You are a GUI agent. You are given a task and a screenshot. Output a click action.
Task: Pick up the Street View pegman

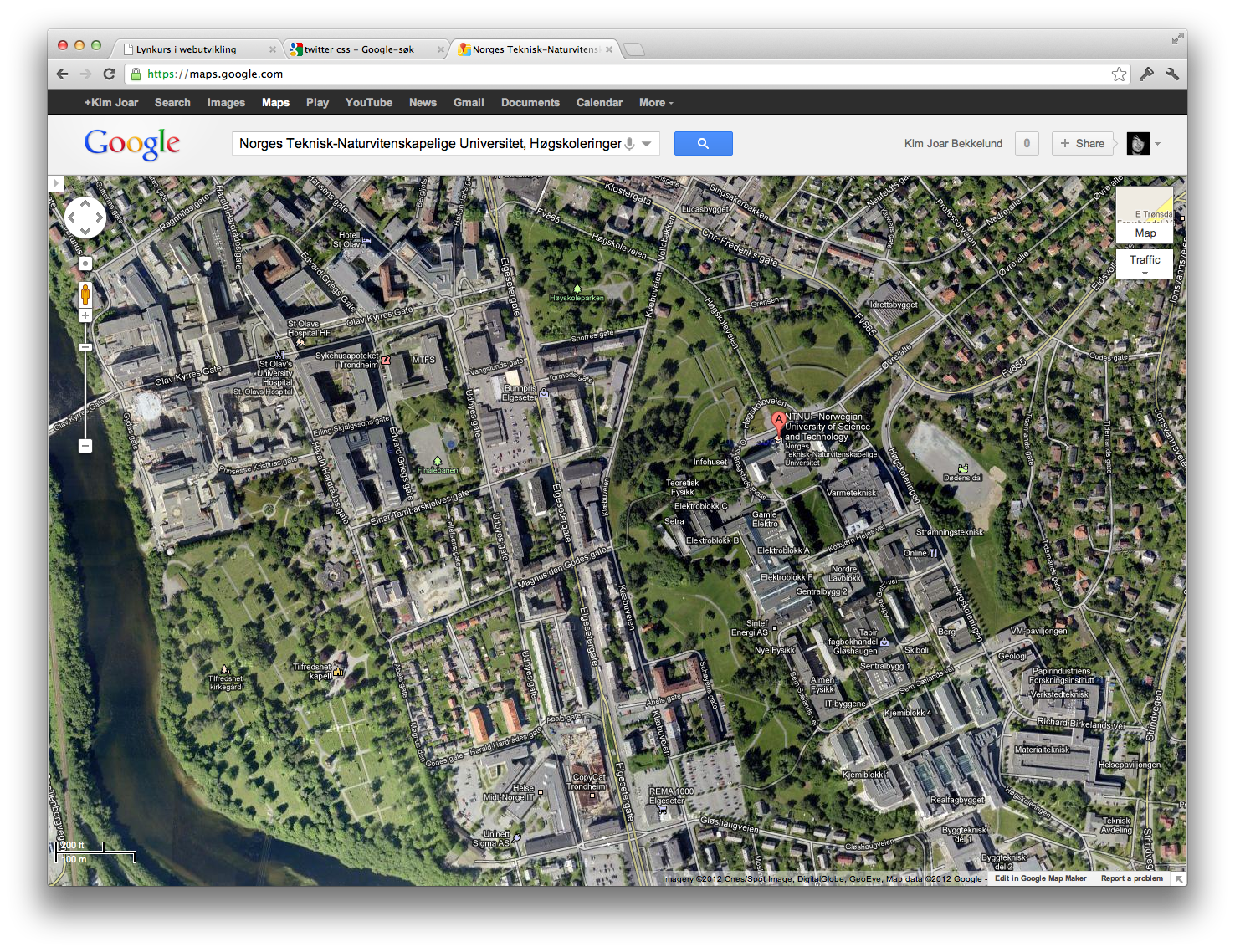[x=85, y=294]
